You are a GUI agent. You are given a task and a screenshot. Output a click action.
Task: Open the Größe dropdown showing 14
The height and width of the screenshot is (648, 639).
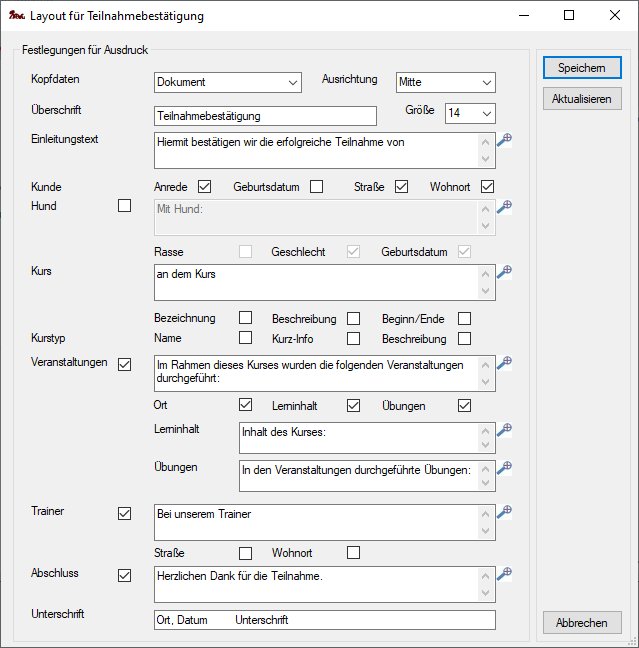point(470,114)
